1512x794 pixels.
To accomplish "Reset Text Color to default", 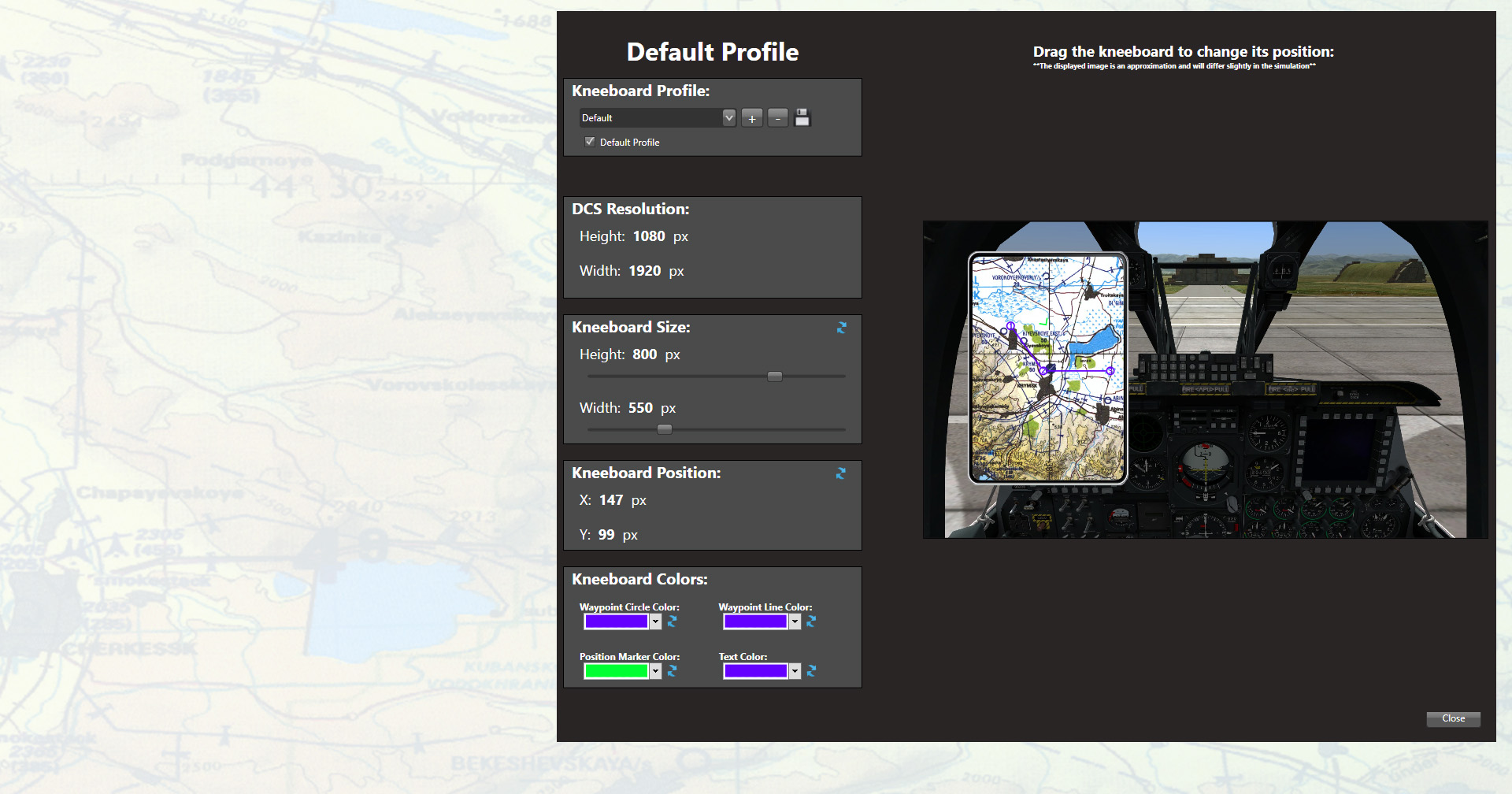I will pyautogui.click(x=812, y=671).
